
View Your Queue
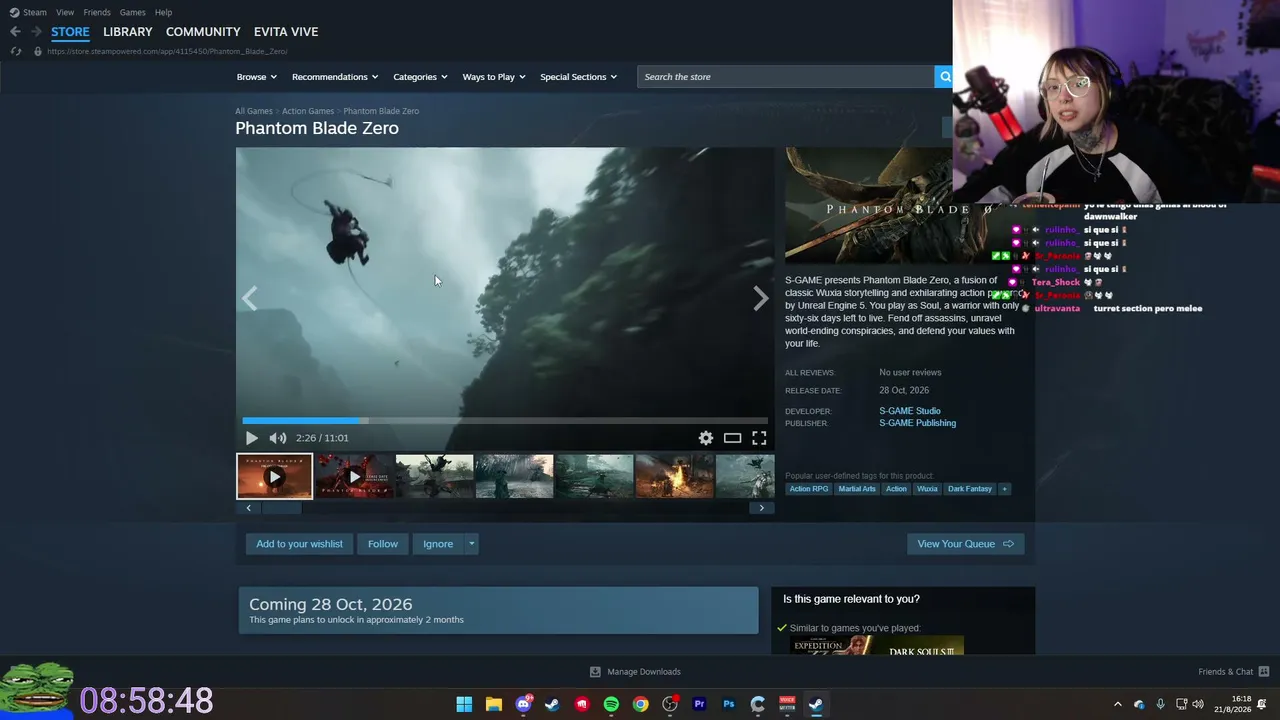click(965, 544)
